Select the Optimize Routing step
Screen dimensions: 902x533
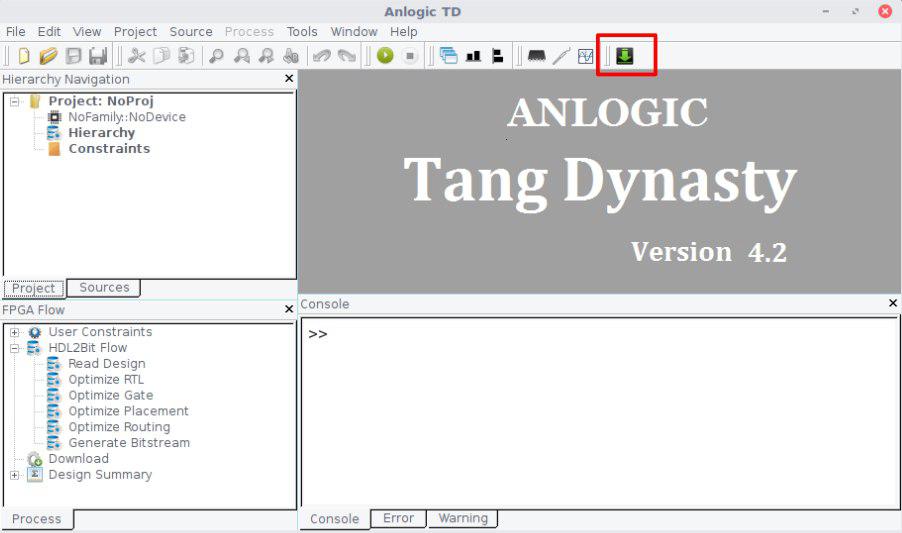(119, 427)
